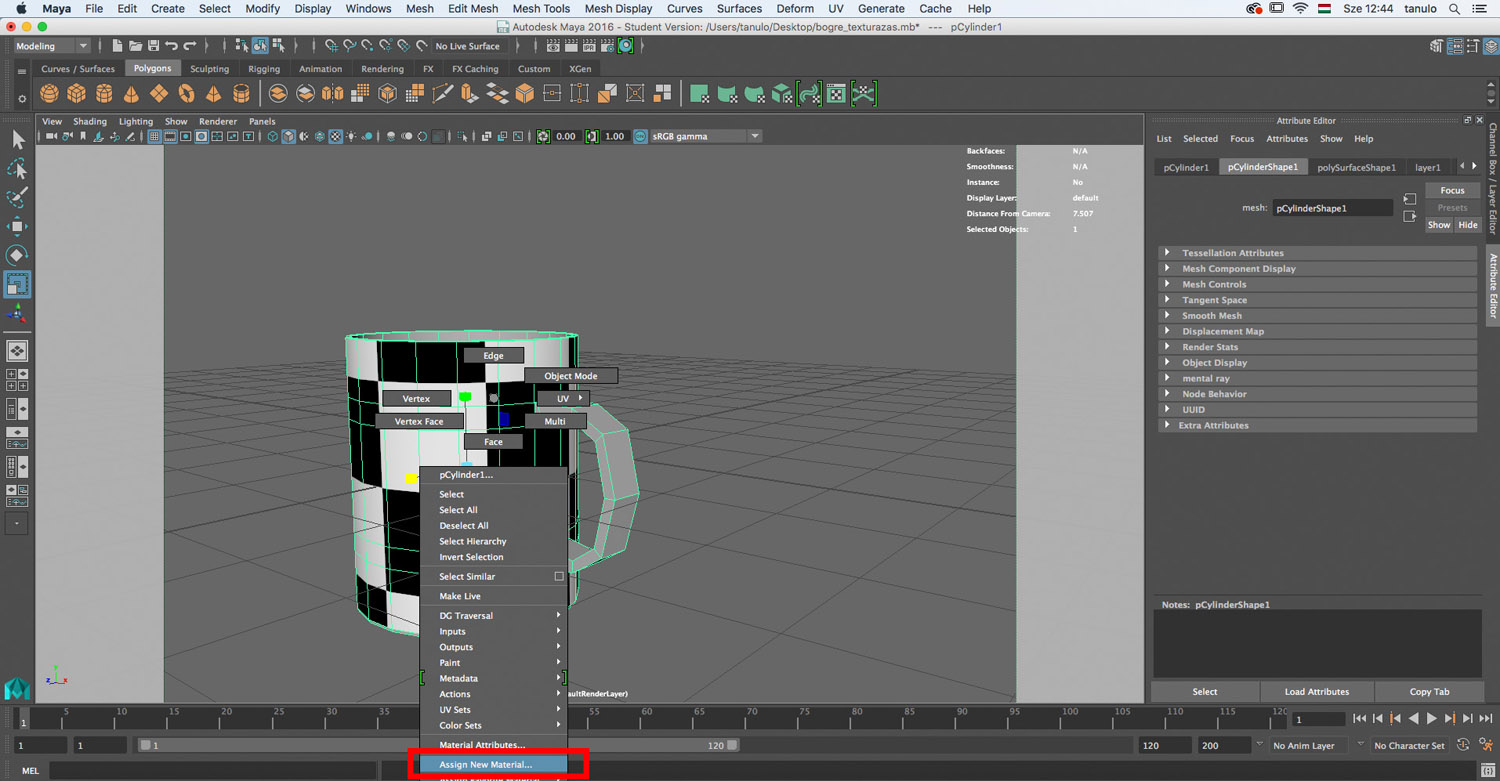The image size is (1500, 781).
Task: Click the Load Attributes button
Action: click(x=1316, y=692)
